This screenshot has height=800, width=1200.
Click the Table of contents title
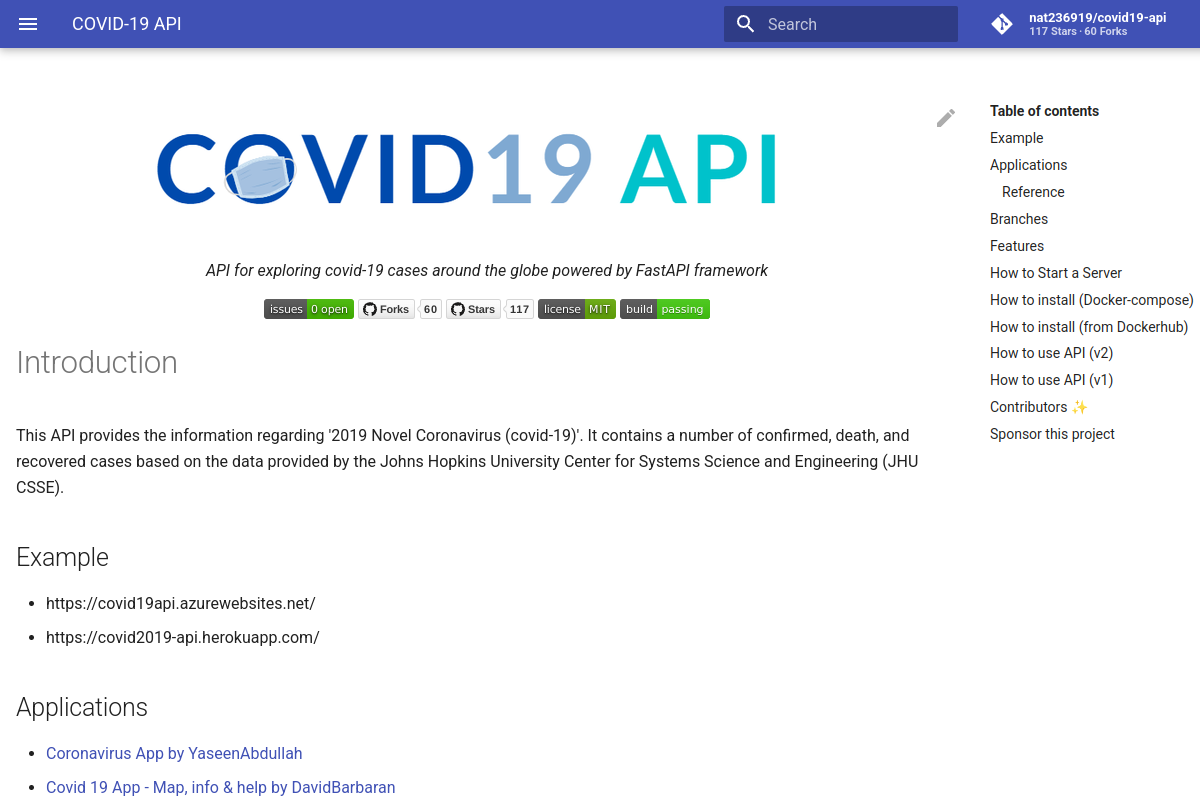point(1044,111)
